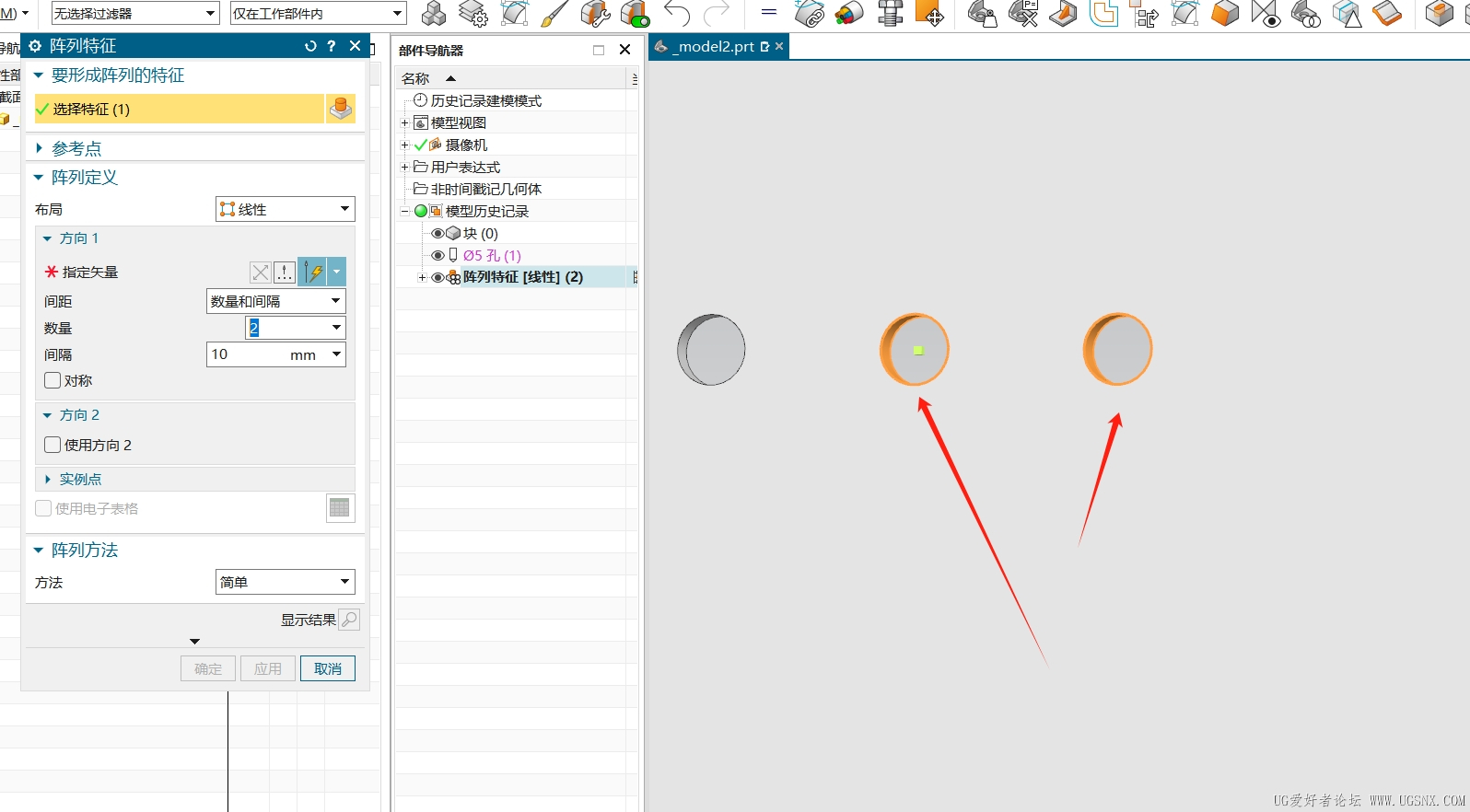Image resolution: width=1470 pixels, height=812 pixels.
Task: Reset the pattern feature dialog
Action: [x=310, y=46]
